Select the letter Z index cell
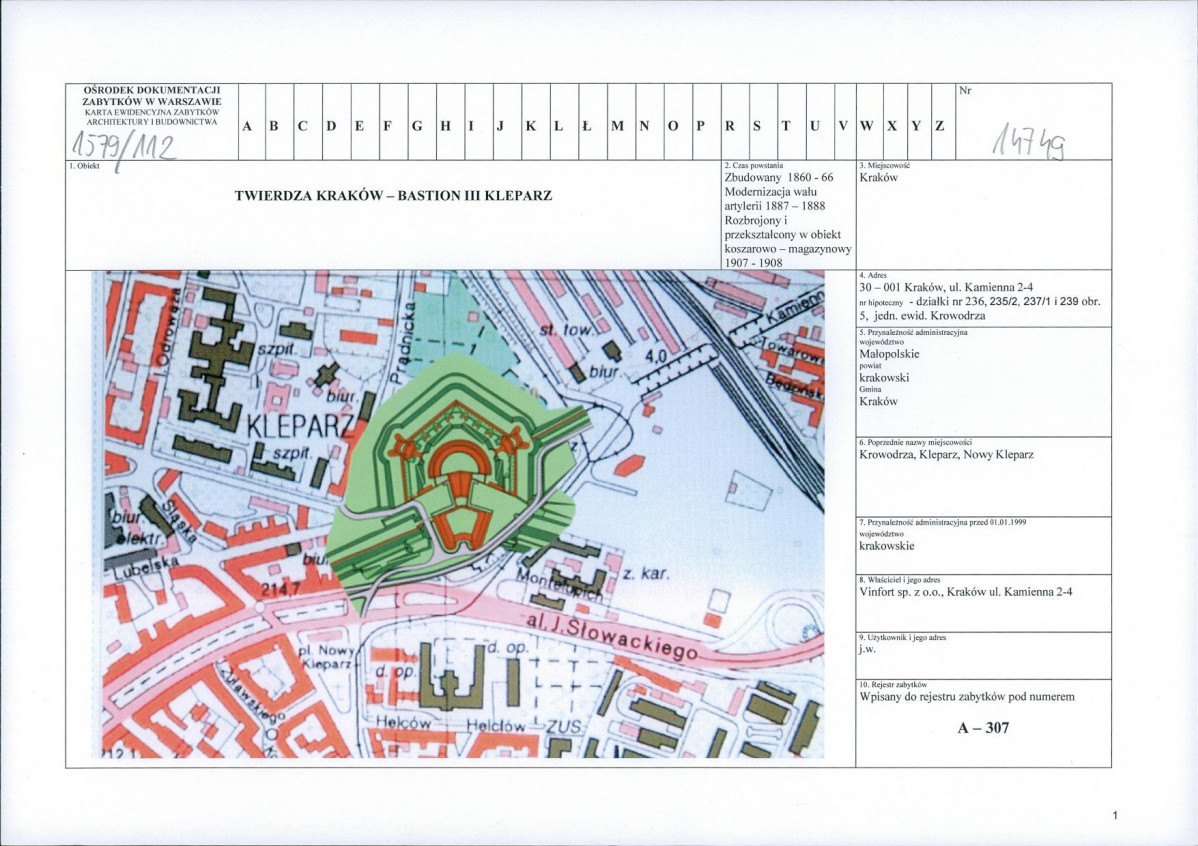 pos(939,126)
